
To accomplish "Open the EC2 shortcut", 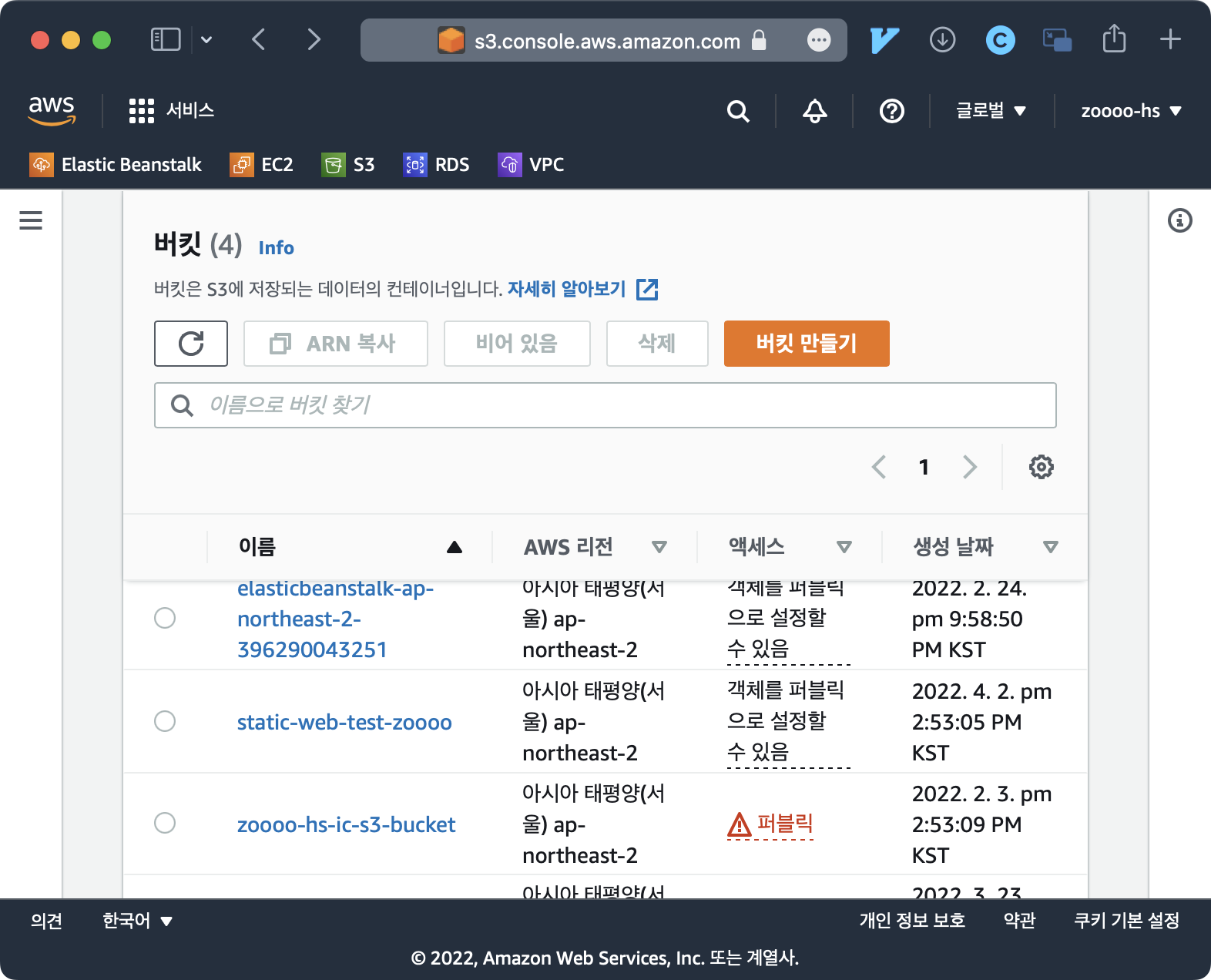I will [x=262, y=164].
